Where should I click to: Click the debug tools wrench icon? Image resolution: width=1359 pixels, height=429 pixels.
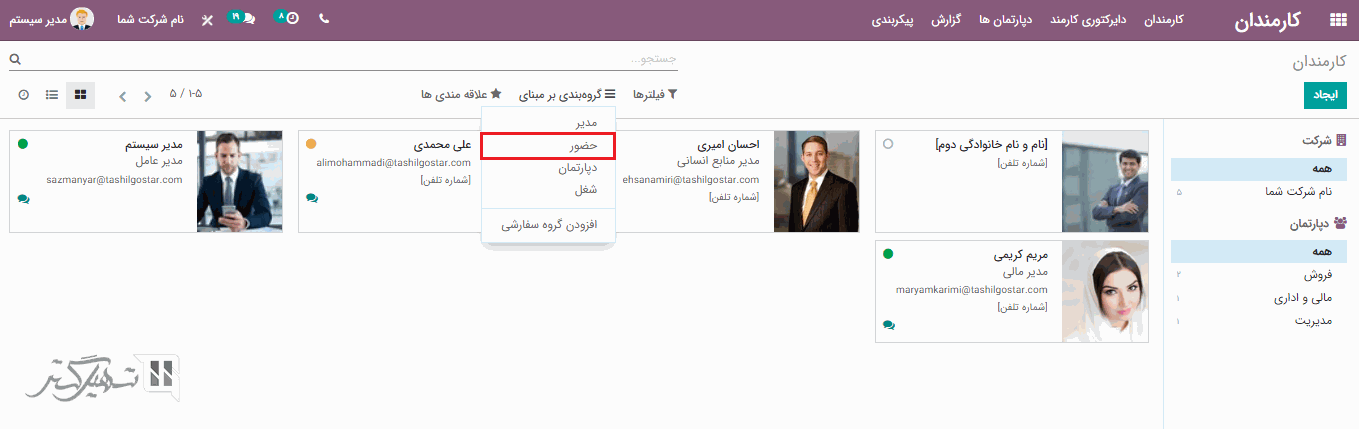pos(207,20)
